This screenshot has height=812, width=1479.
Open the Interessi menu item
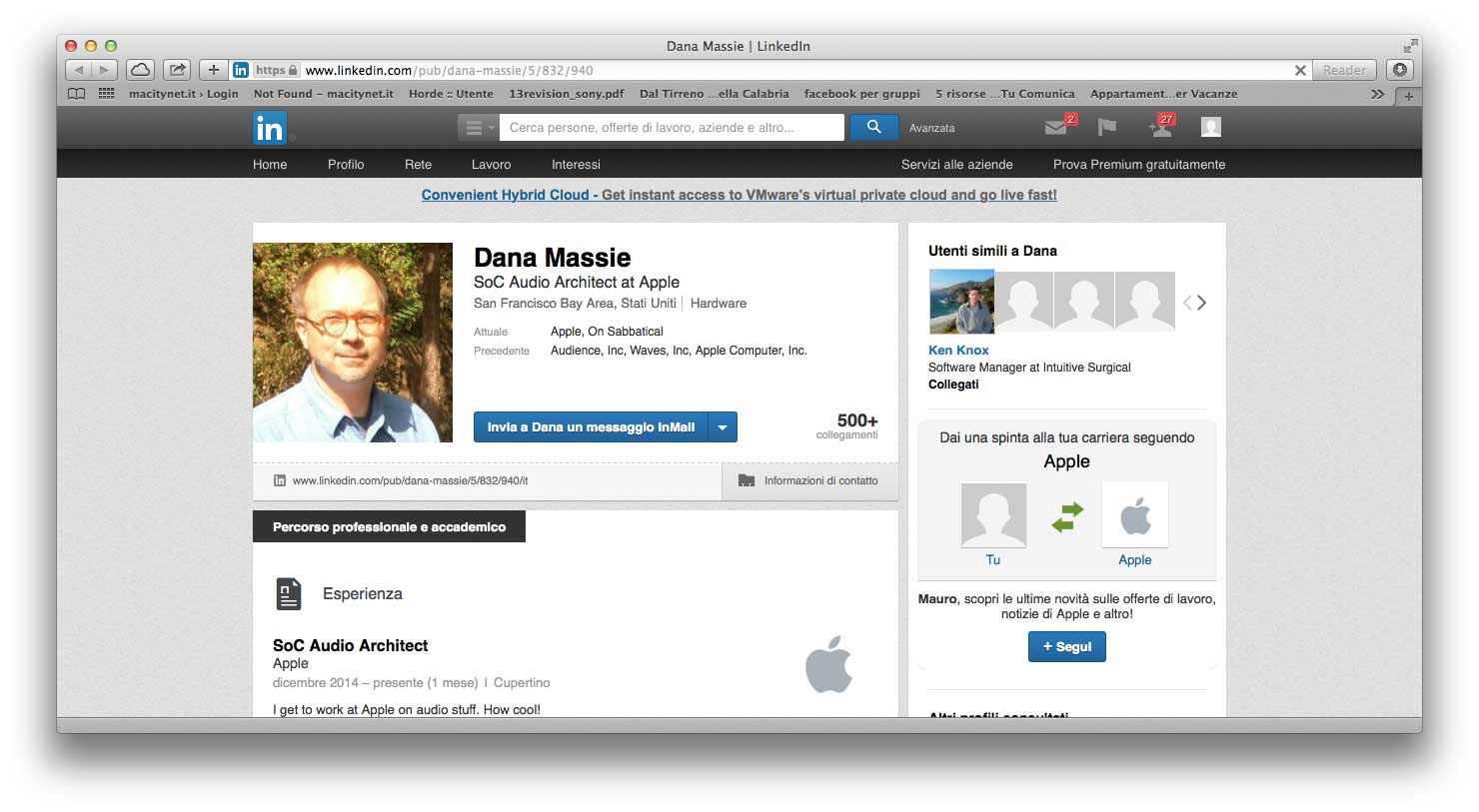576,165
